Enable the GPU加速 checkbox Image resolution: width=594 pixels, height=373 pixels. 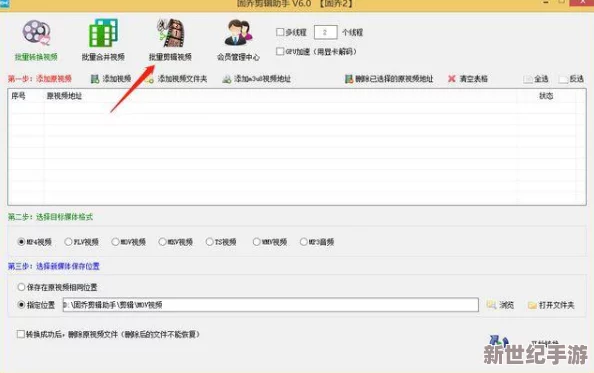(x=280, y=51)
